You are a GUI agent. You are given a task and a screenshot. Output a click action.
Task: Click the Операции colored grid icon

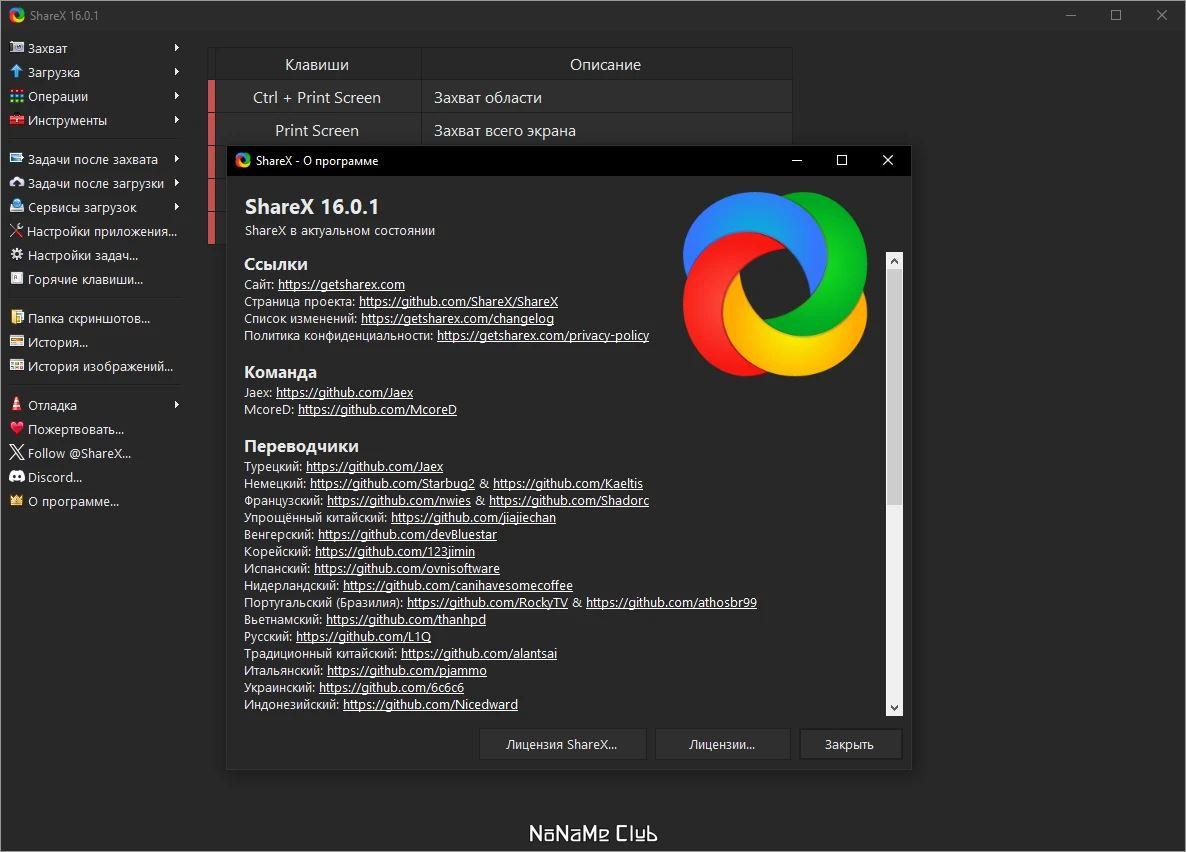click(17, 96)
